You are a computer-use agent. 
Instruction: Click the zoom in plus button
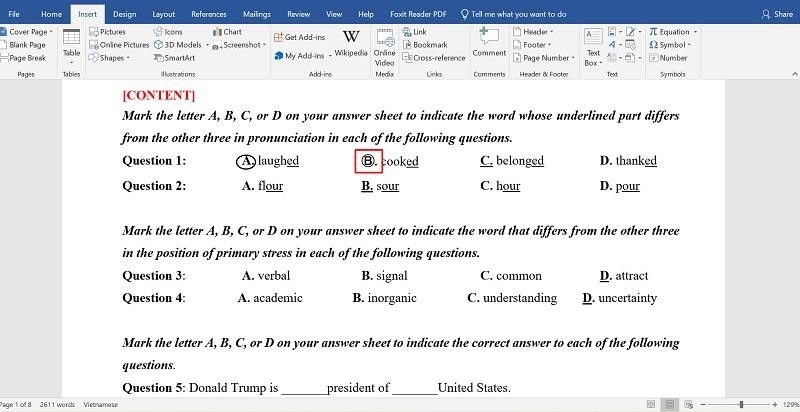775,404
